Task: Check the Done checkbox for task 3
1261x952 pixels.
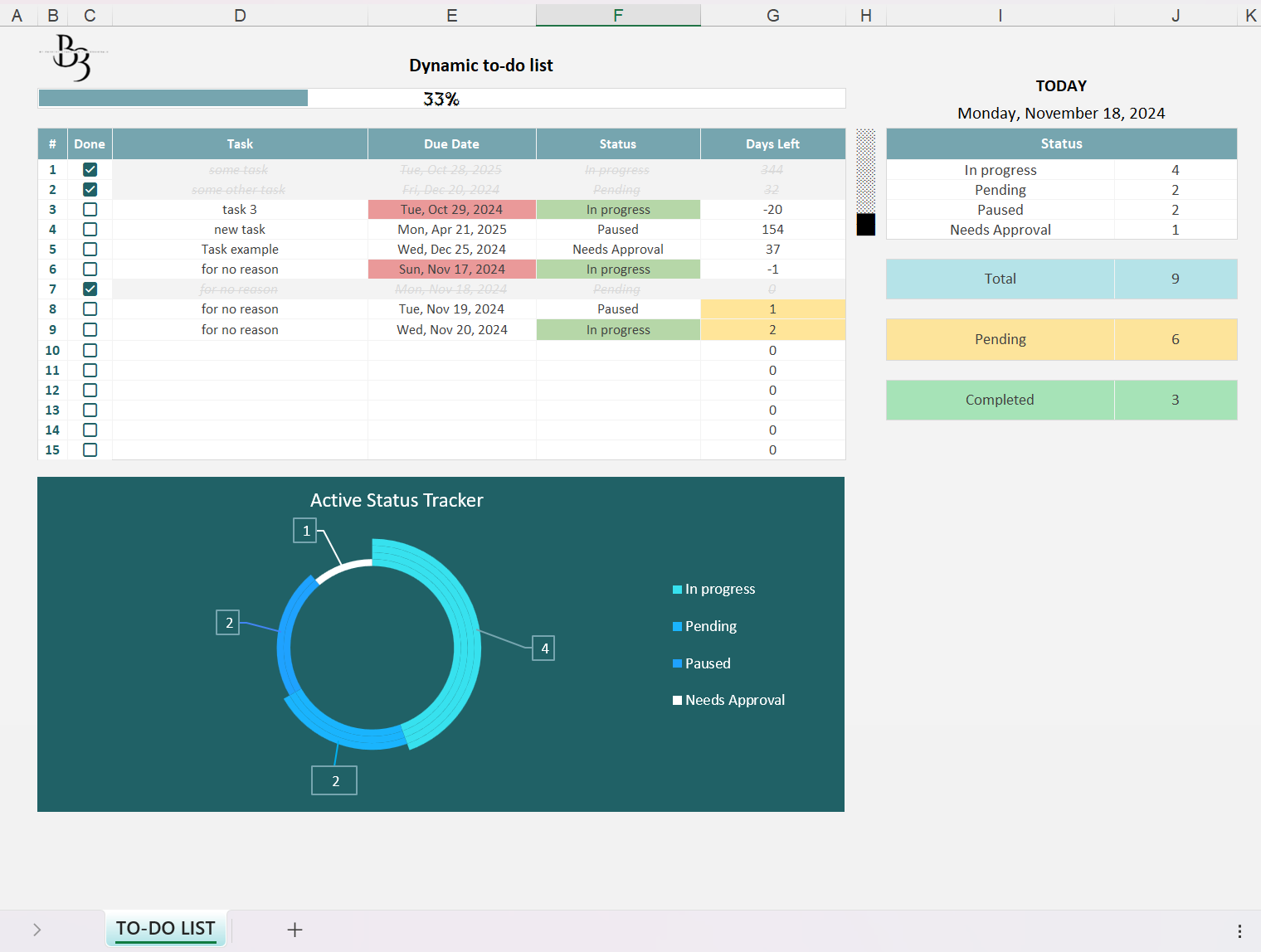Action: [x=90, y=210]
